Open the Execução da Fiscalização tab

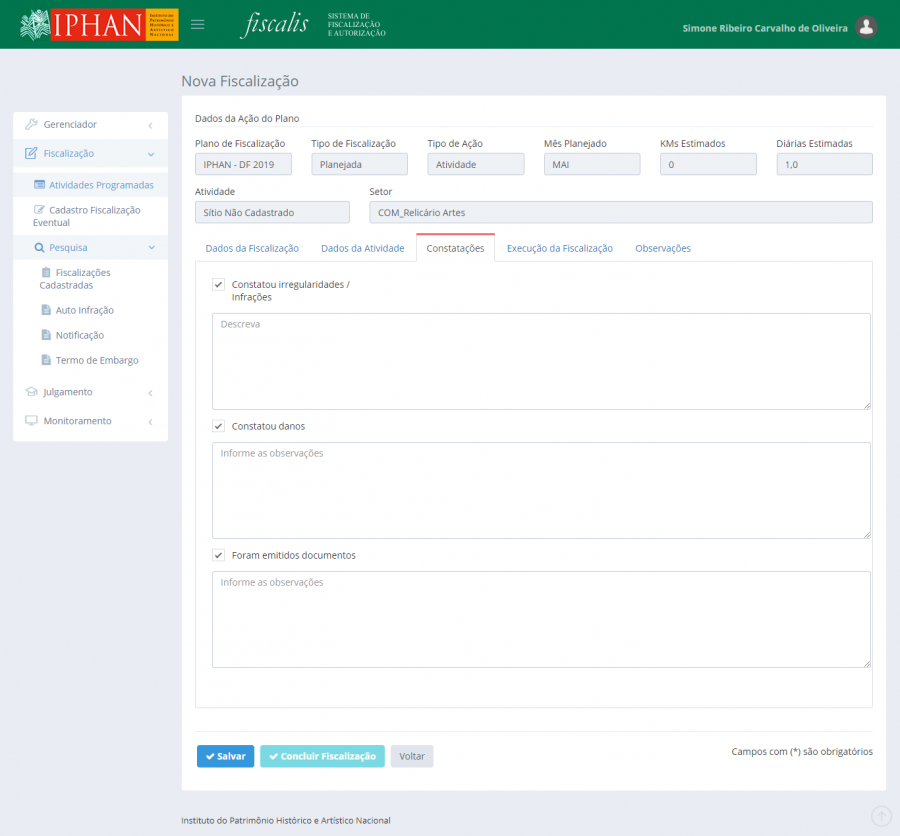[x=559, y=248]
